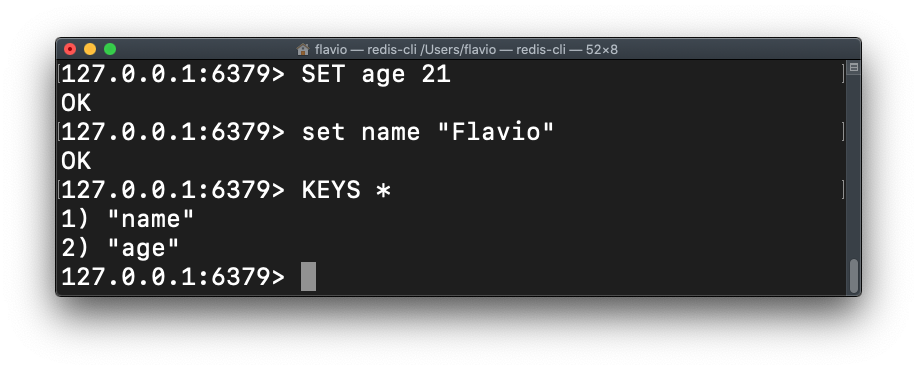Zoom the window with the green button

pos(110,49)
